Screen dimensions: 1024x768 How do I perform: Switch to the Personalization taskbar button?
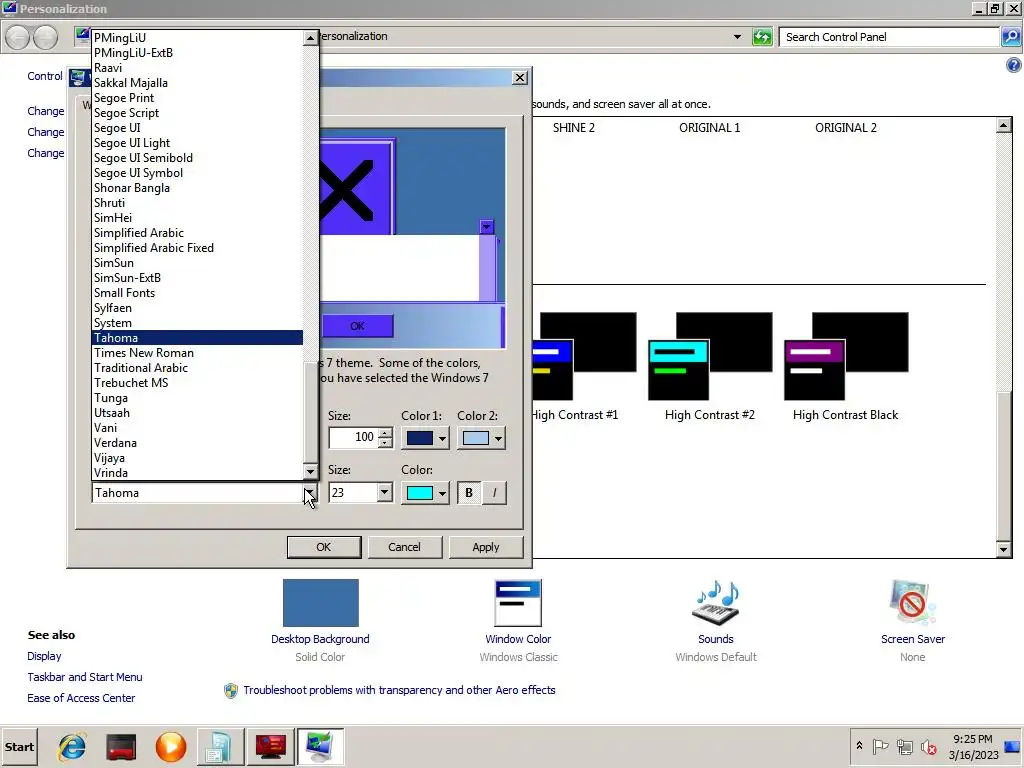point(320,746)
